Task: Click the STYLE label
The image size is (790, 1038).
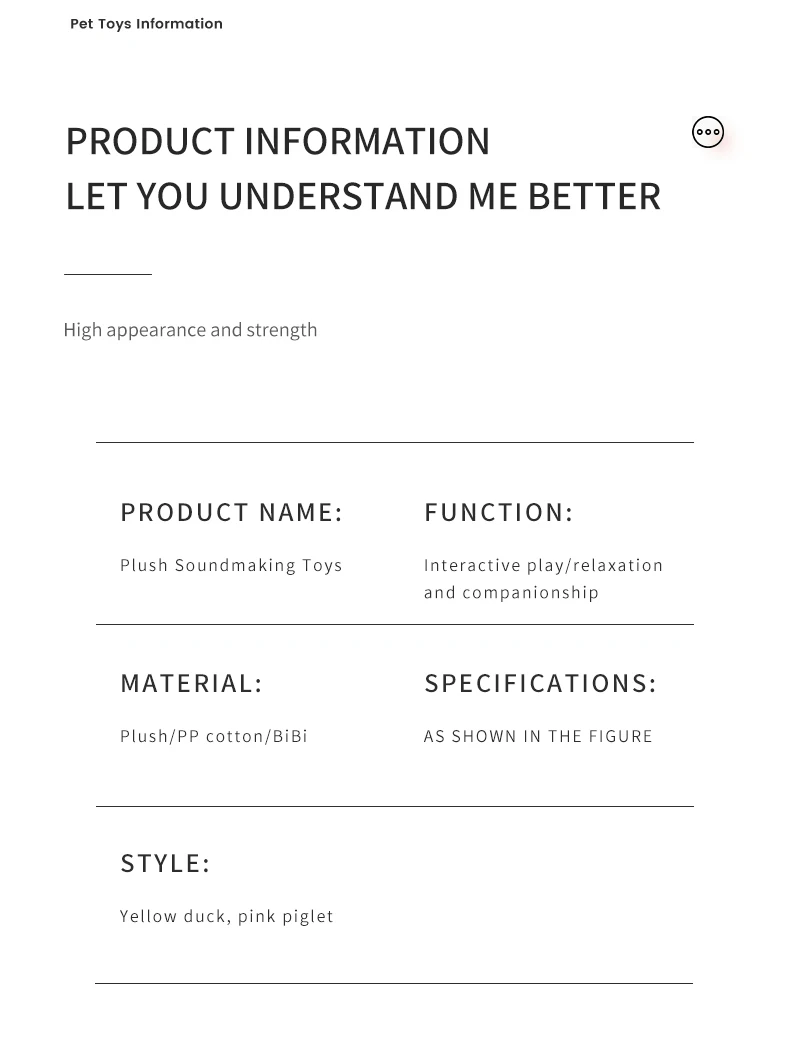Action: [x=165, y=864]
